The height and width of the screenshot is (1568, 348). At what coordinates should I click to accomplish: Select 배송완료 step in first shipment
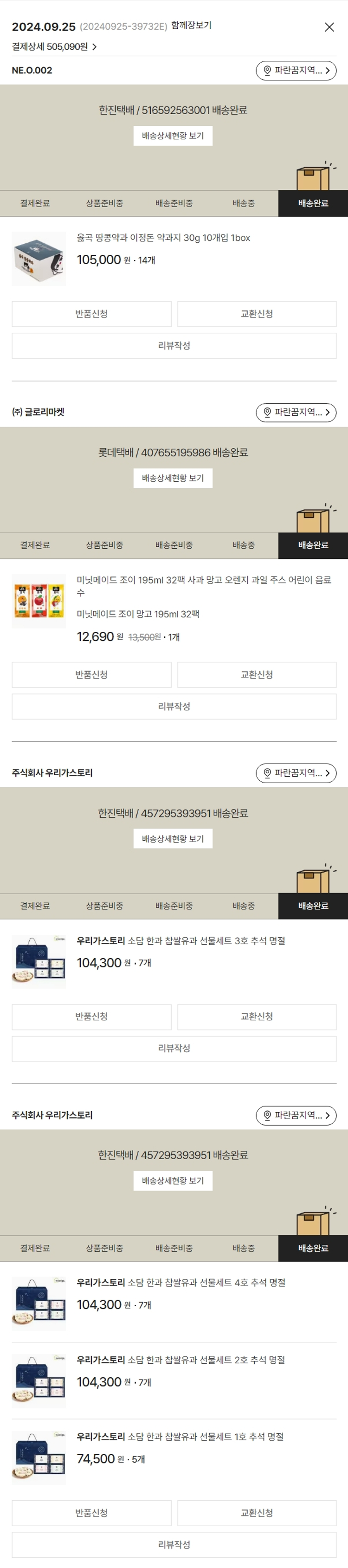point(313,203)
